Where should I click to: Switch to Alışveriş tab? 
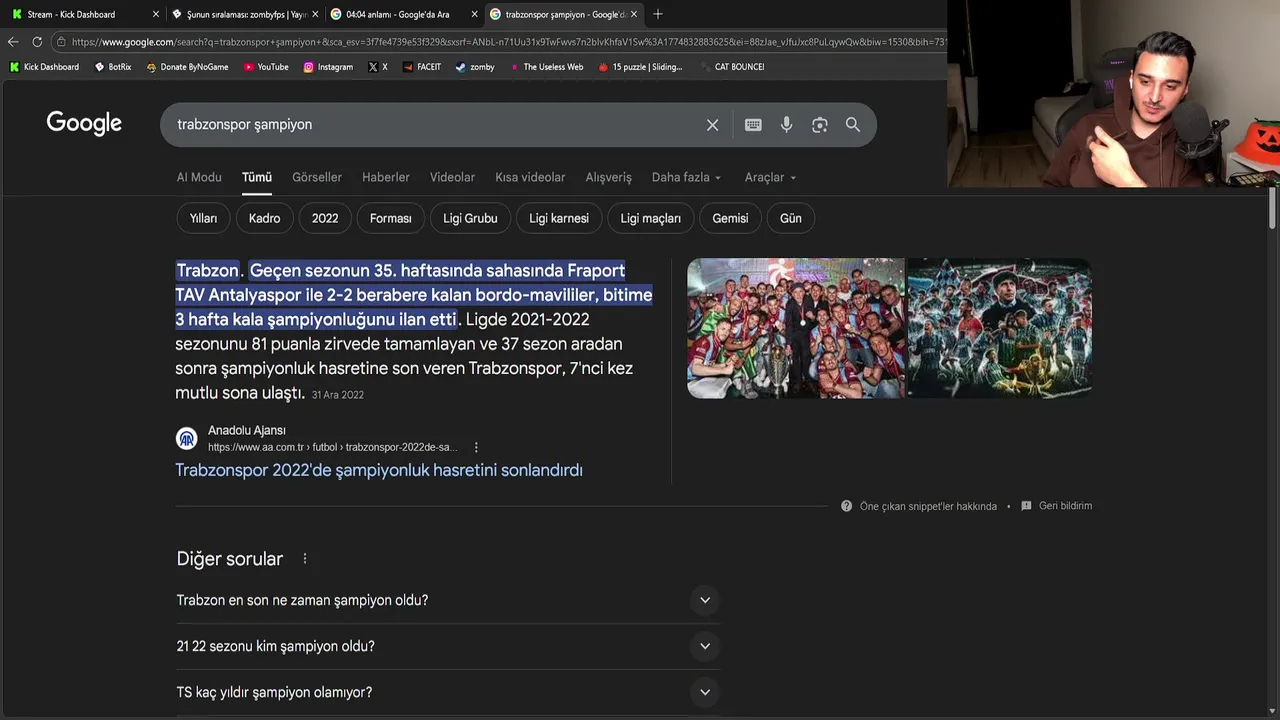point(609,177)
